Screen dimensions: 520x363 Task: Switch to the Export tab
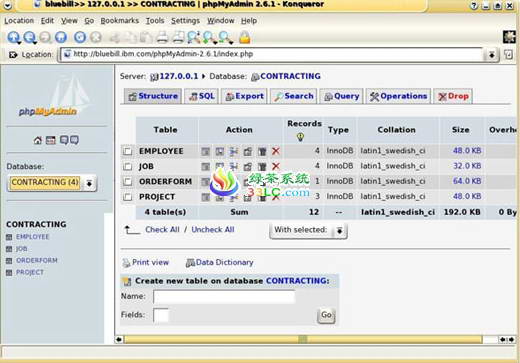coord(244,96)
